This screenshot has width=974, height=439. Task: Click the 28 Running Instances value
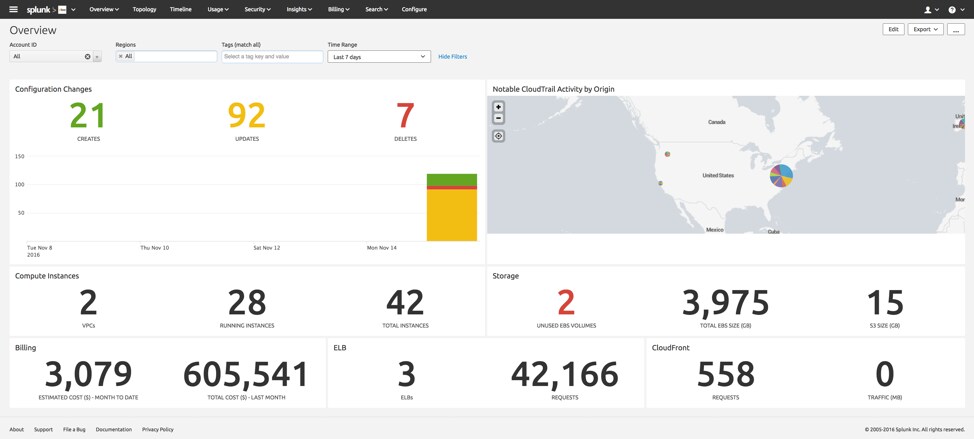coord(247,303)
